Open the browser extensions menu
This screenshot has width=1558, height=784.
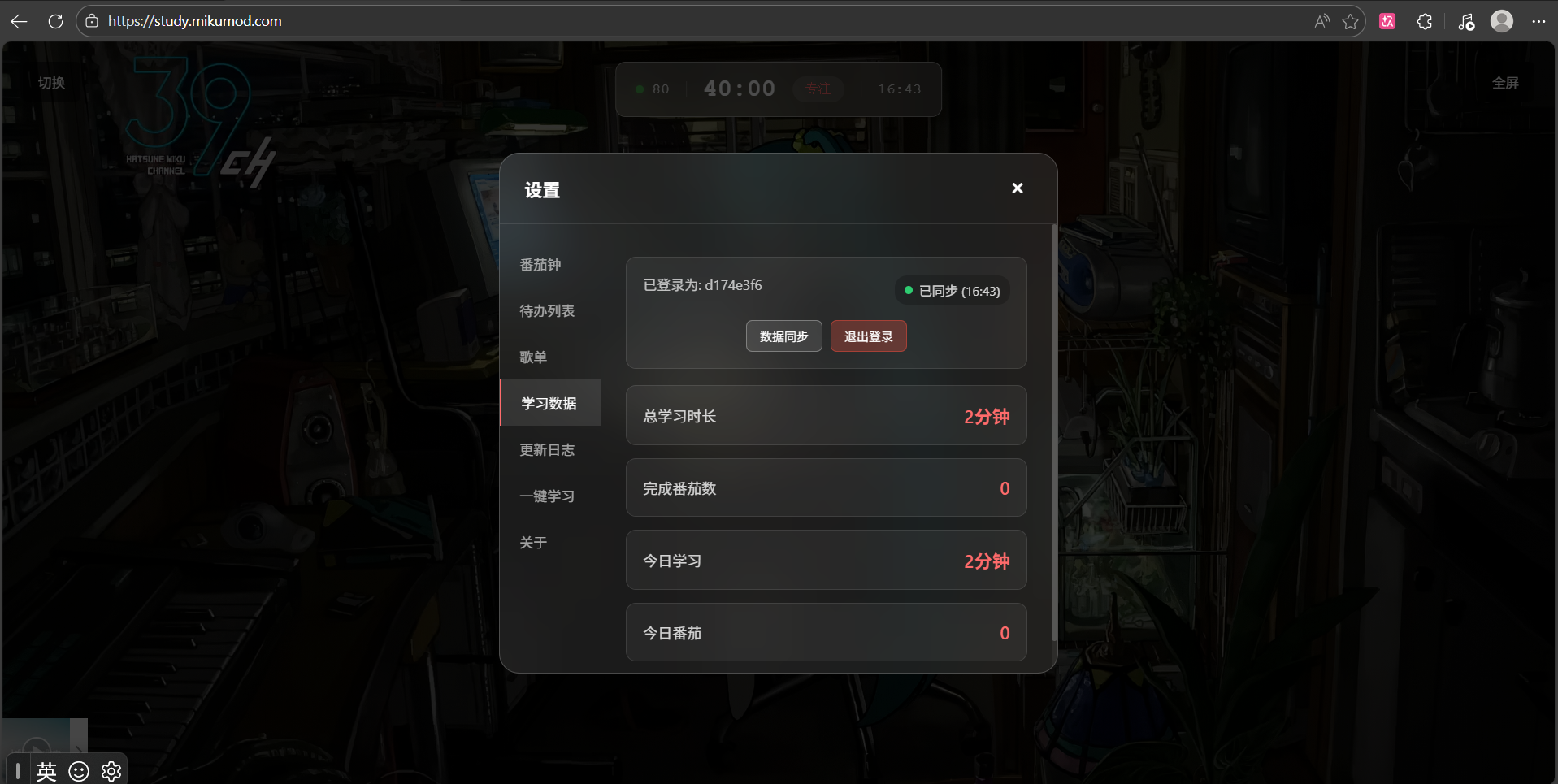click(1425, 21)
